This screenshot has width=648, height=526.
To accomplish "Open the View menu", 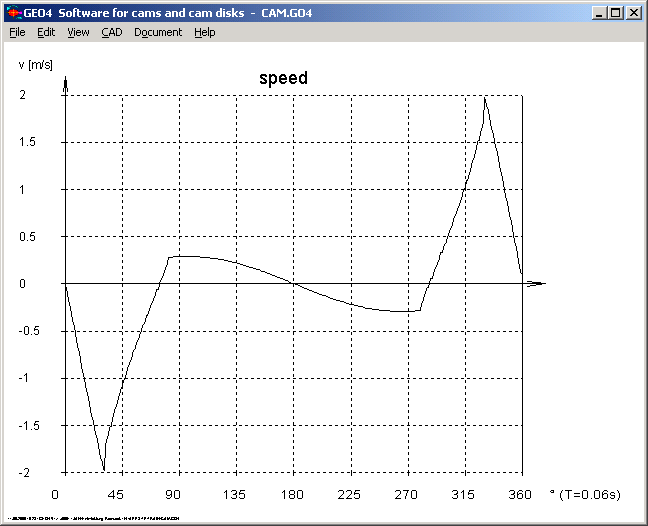I will [x=78, y=32].
